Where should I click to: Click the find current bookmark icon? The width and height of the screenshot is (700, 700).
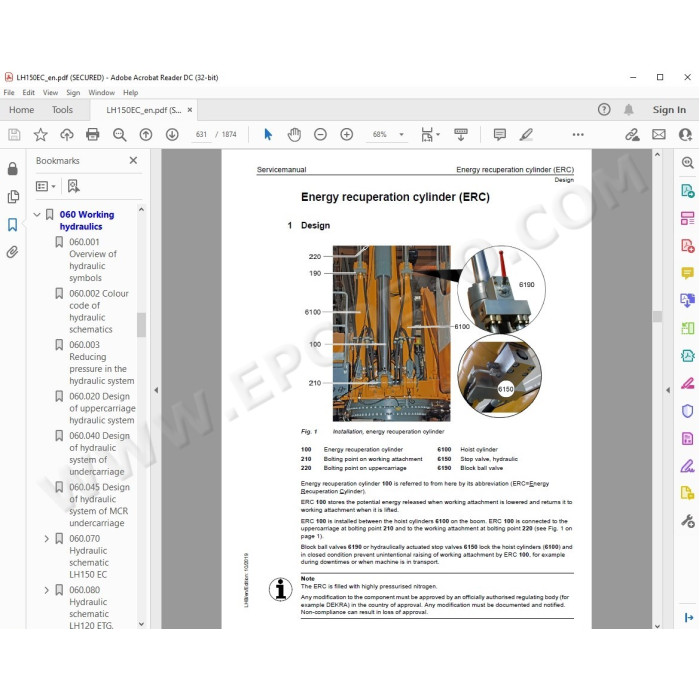click(73, 186)
